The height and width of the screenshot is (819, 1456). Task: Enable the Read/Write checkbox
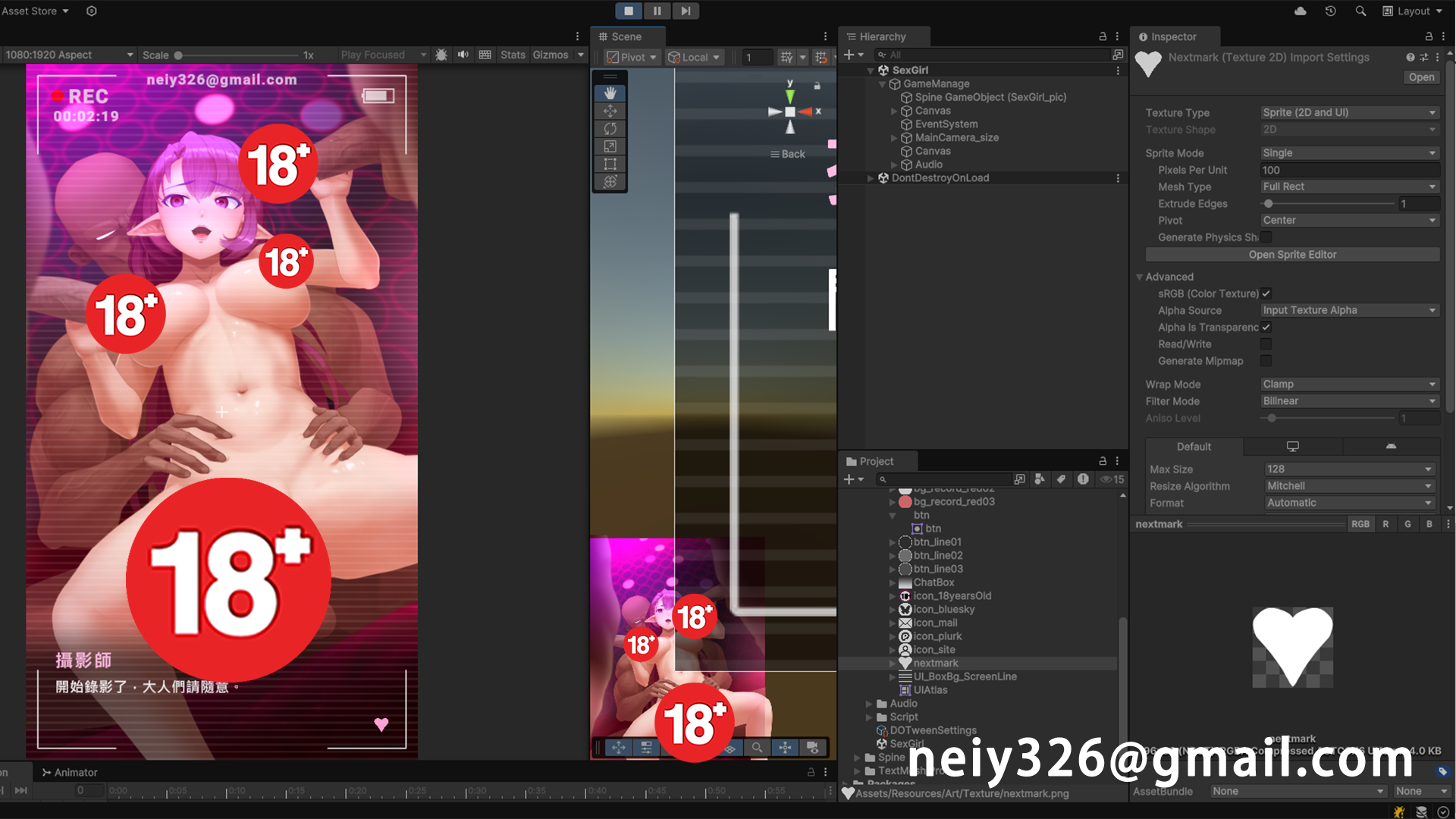pyautogui.click(x=1266, y=344)
